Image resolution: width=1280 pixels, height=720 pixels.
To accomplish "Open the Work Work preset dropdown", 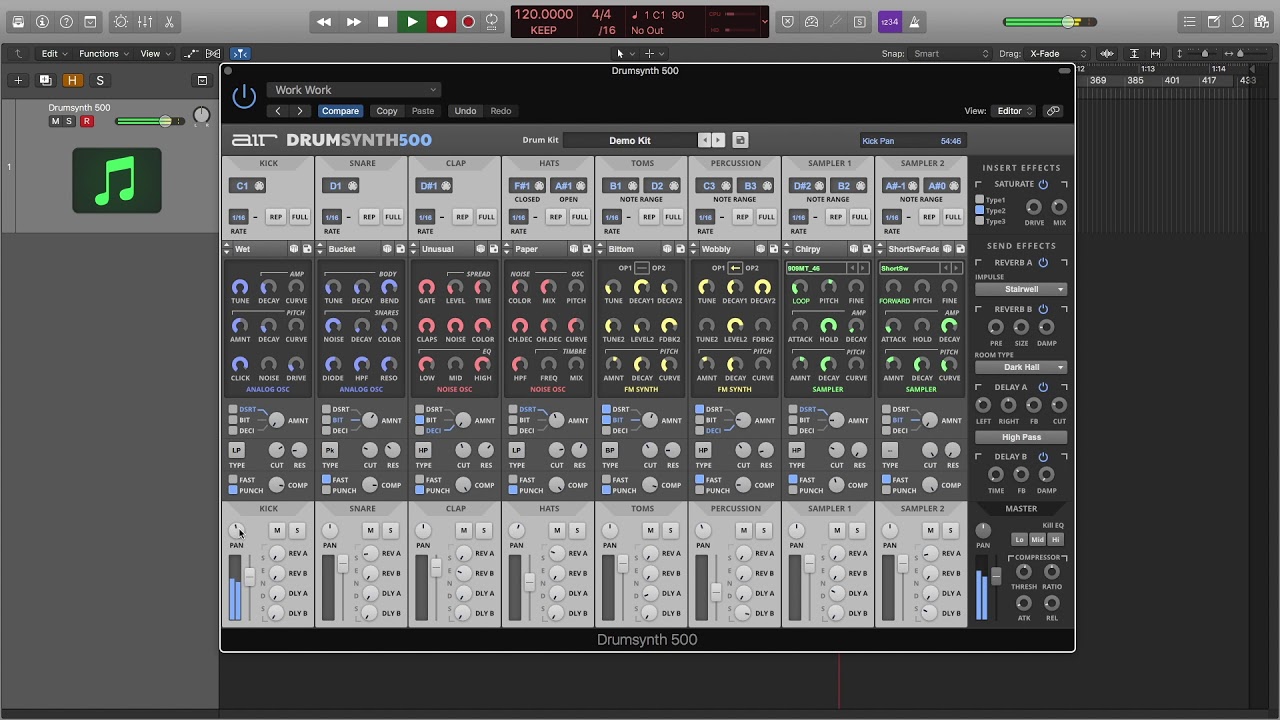I will coord(355,90).
